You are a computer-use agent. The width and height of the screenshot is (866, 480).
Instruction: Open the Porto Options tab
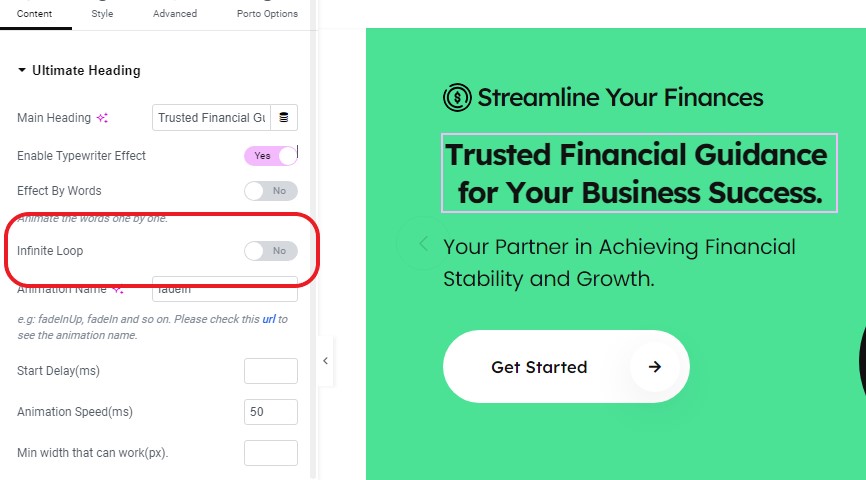[267, 14]
